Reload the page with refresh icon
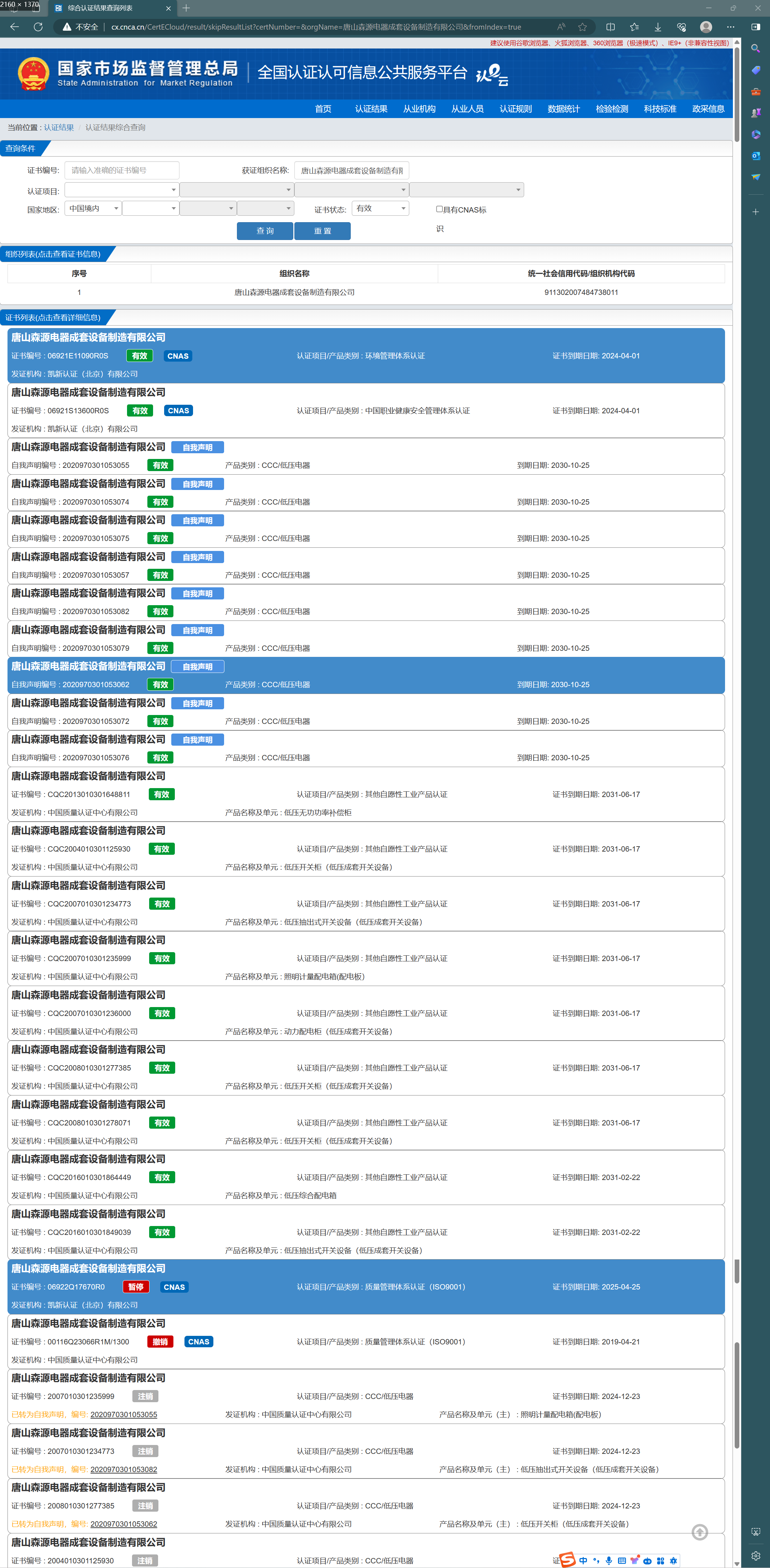This screenshot has width=770, height=1568. [38, 27]
